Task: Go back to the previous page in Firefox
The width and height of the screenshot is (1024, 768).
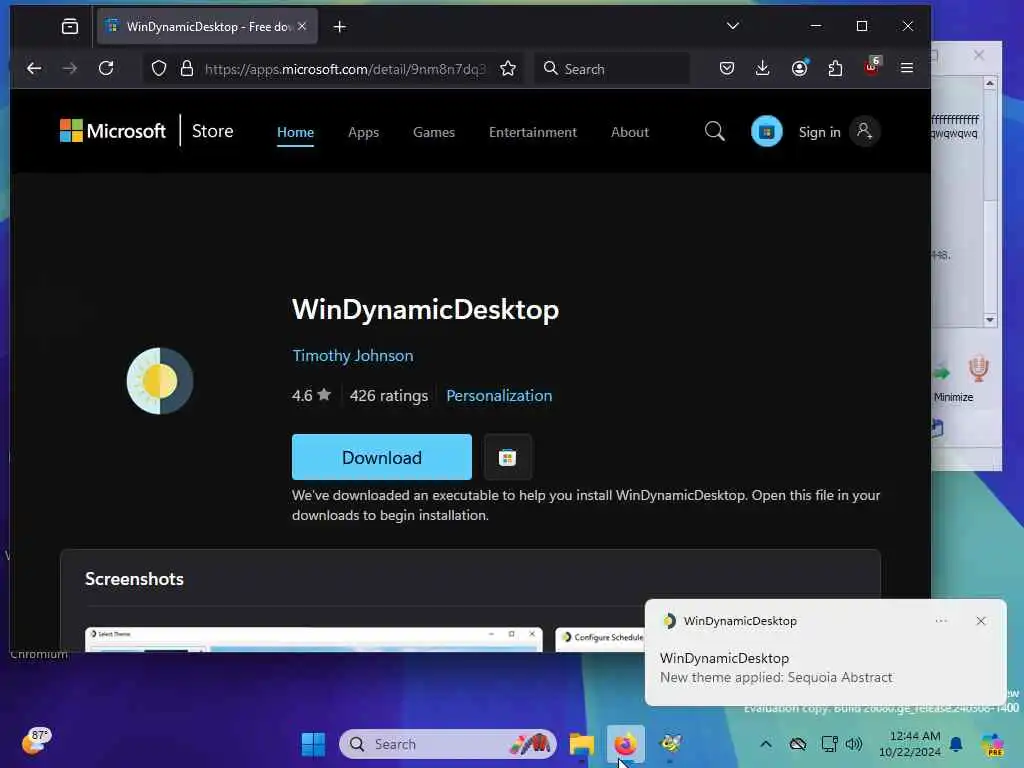Action: click(x=34, y=68)
